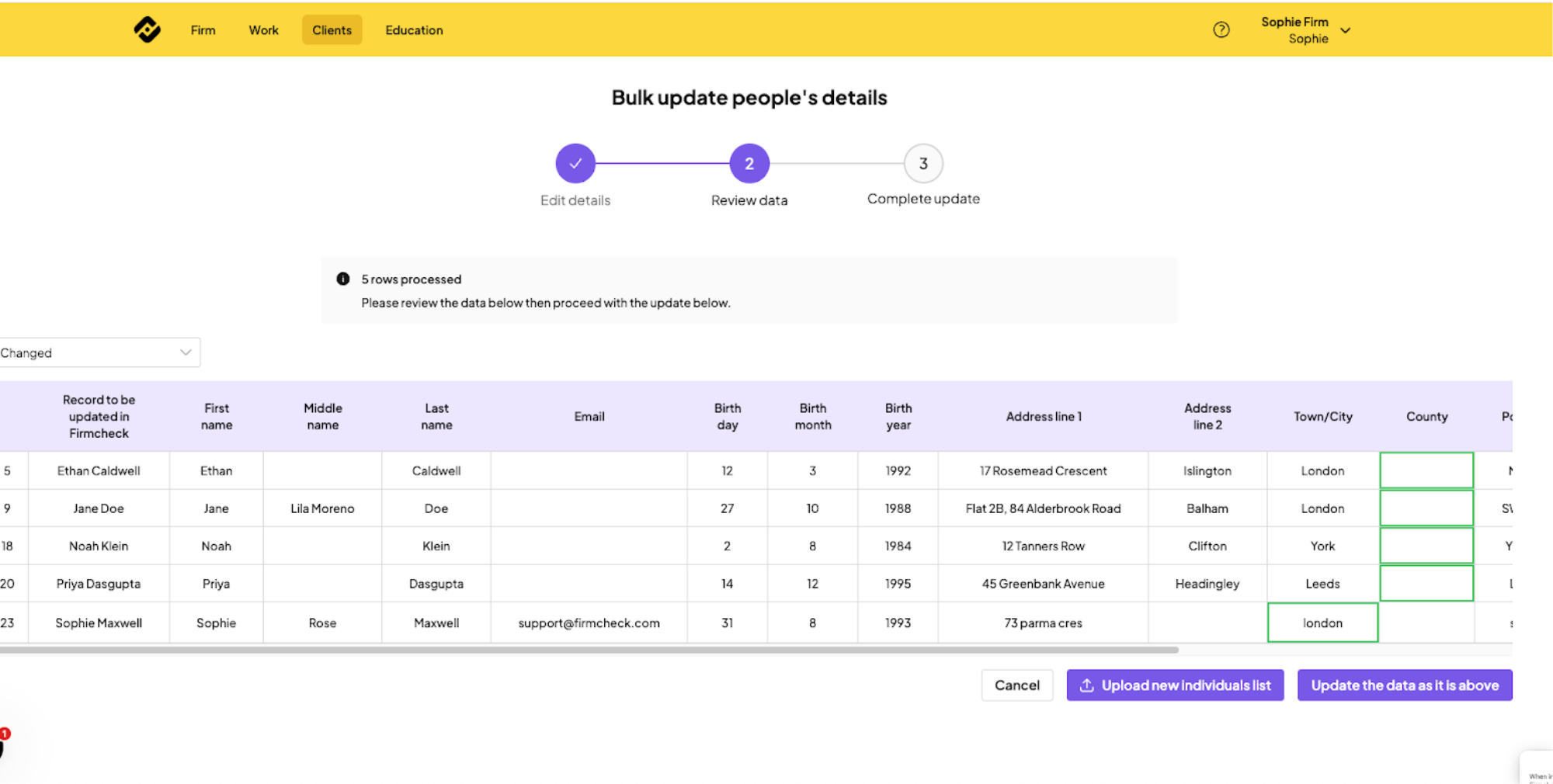The height and width of the screenshot is (784, 1553).
Task: Open the Work menu
Action: (263, 30)
